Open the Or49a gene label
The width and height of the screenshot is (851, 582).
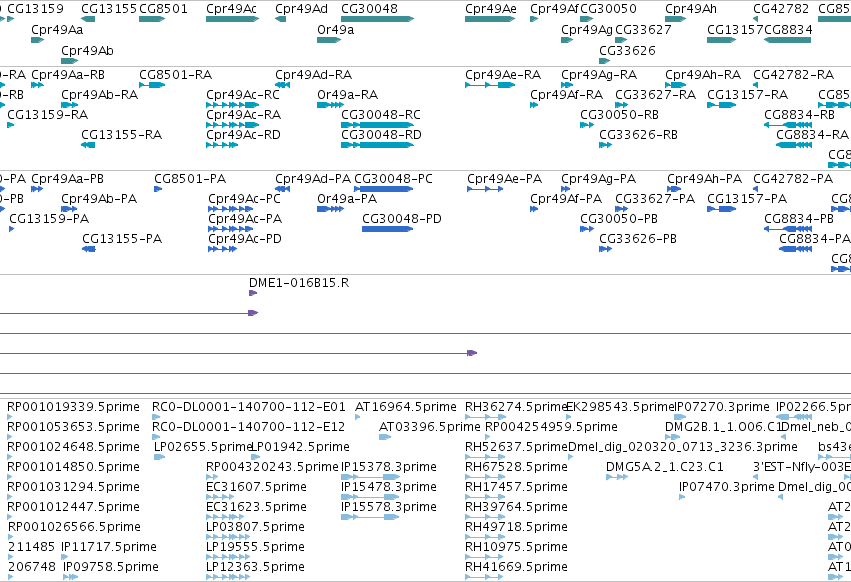335,30
